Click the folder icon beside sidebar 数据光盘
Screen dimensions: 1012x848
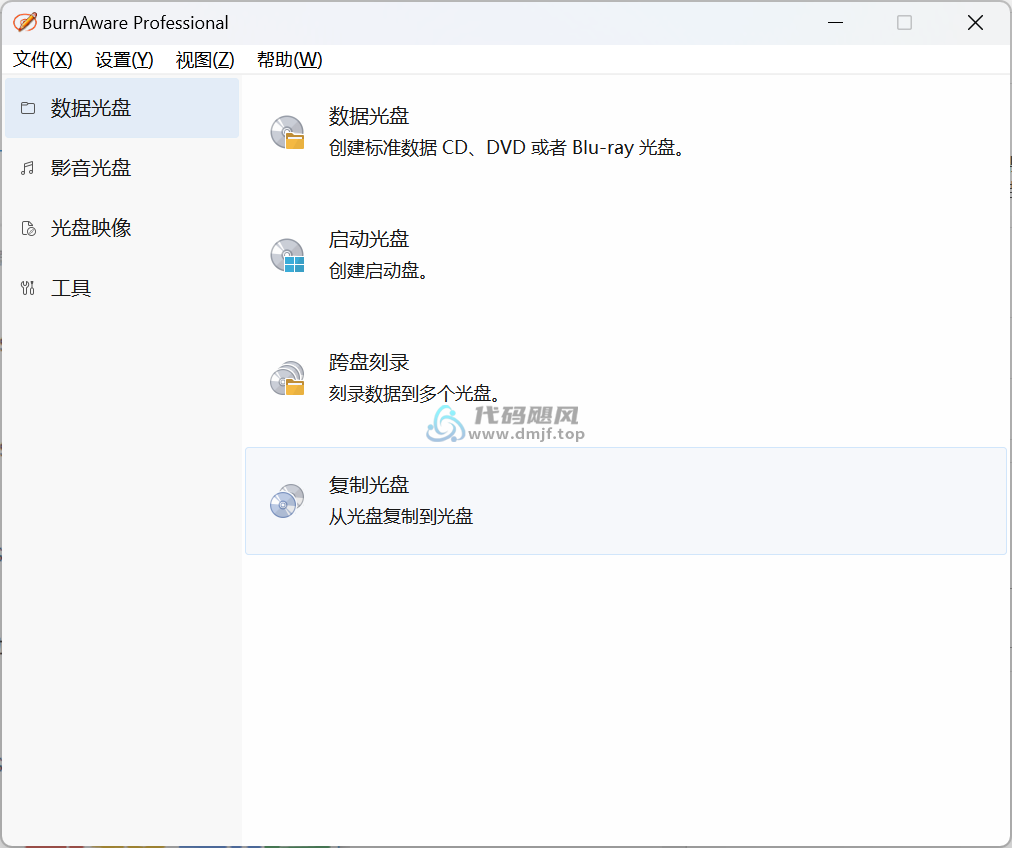pyautogui.click(x=28, y=108)
